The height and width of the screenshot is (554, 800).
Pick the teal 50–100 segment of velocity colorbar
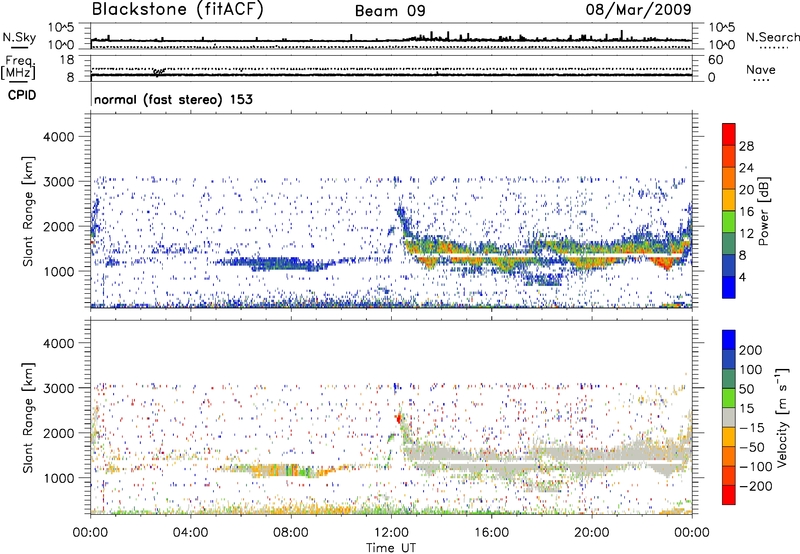[729, 379]
